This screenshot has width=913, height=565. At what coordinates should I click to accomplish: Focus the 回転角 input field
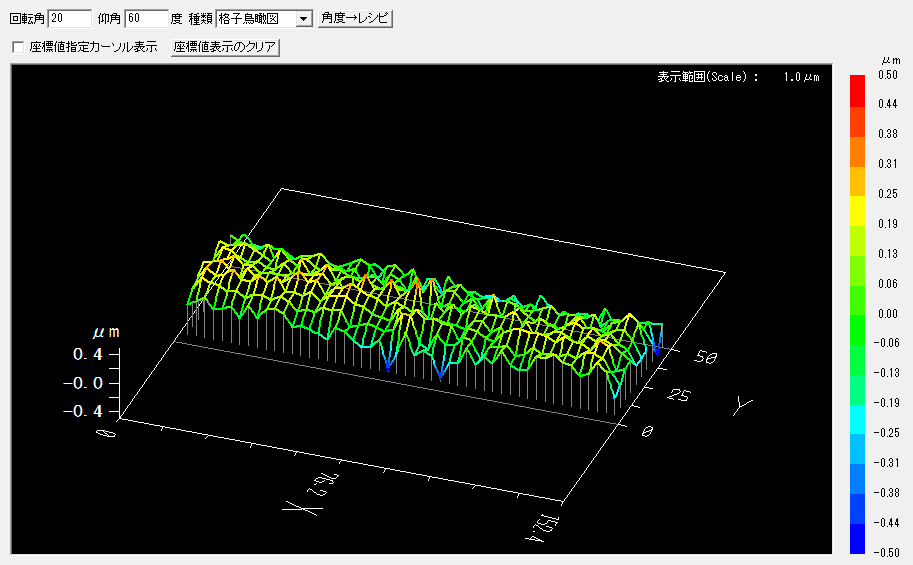point(69,19)
